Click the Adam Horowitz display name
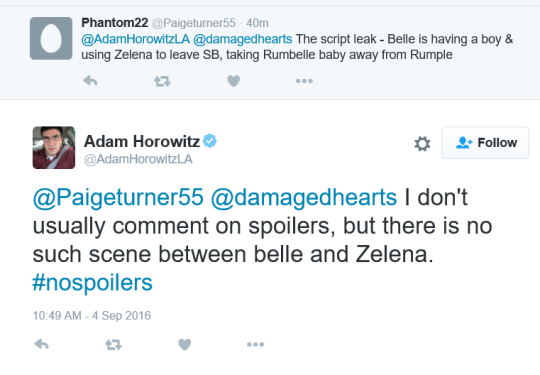540x375 pixels. pos(142,141)
